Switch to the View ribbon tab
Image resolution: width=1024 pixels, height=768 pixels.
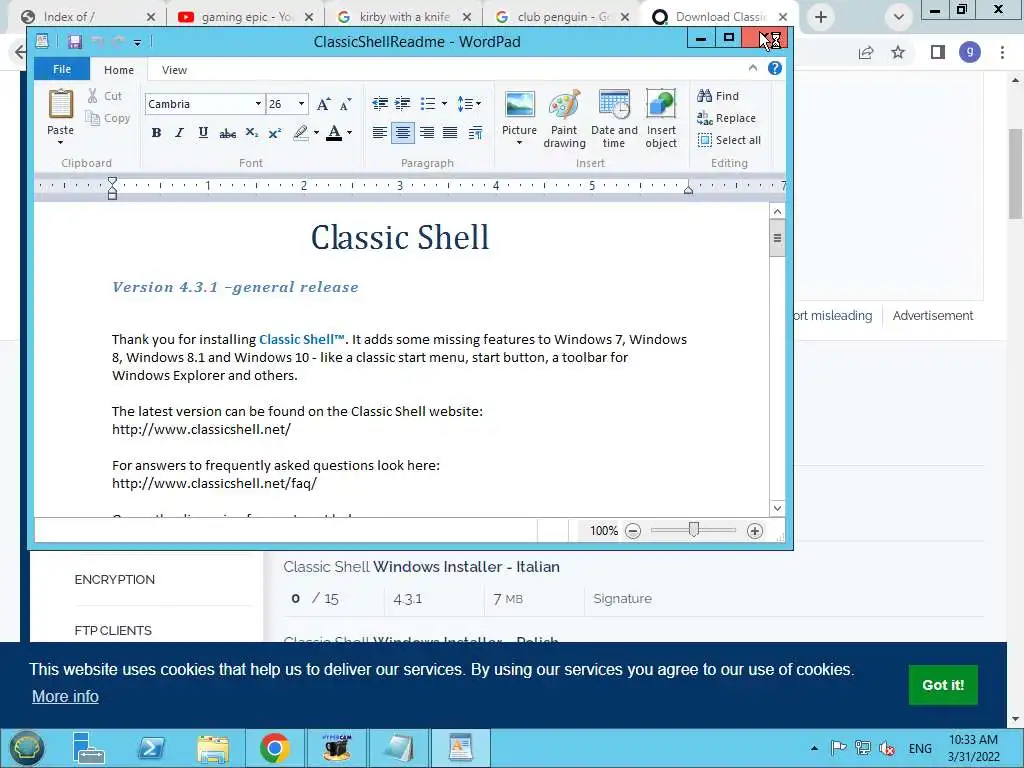(x=174, y=70)
